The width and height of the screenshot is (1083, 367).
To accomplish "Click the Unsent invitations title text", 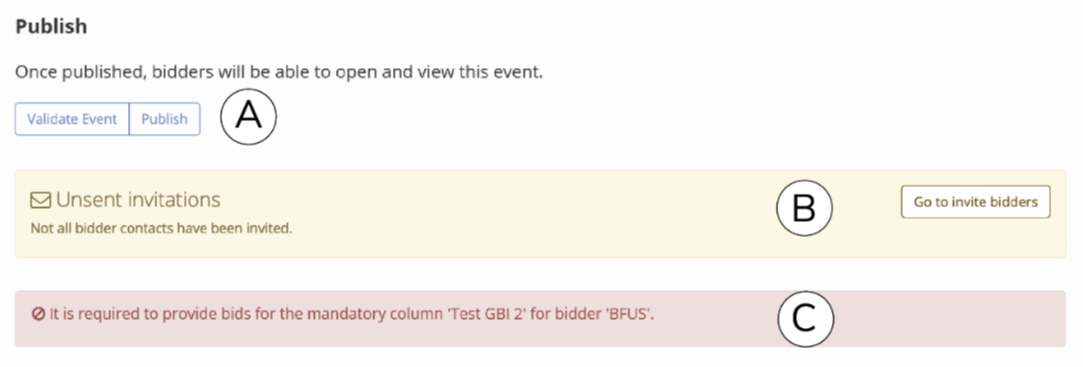I will click(138, 200).
